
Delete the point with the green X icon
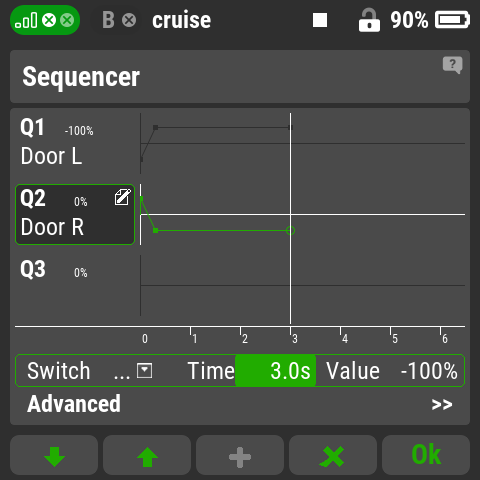pyautogui.click(x=333, y=455)
